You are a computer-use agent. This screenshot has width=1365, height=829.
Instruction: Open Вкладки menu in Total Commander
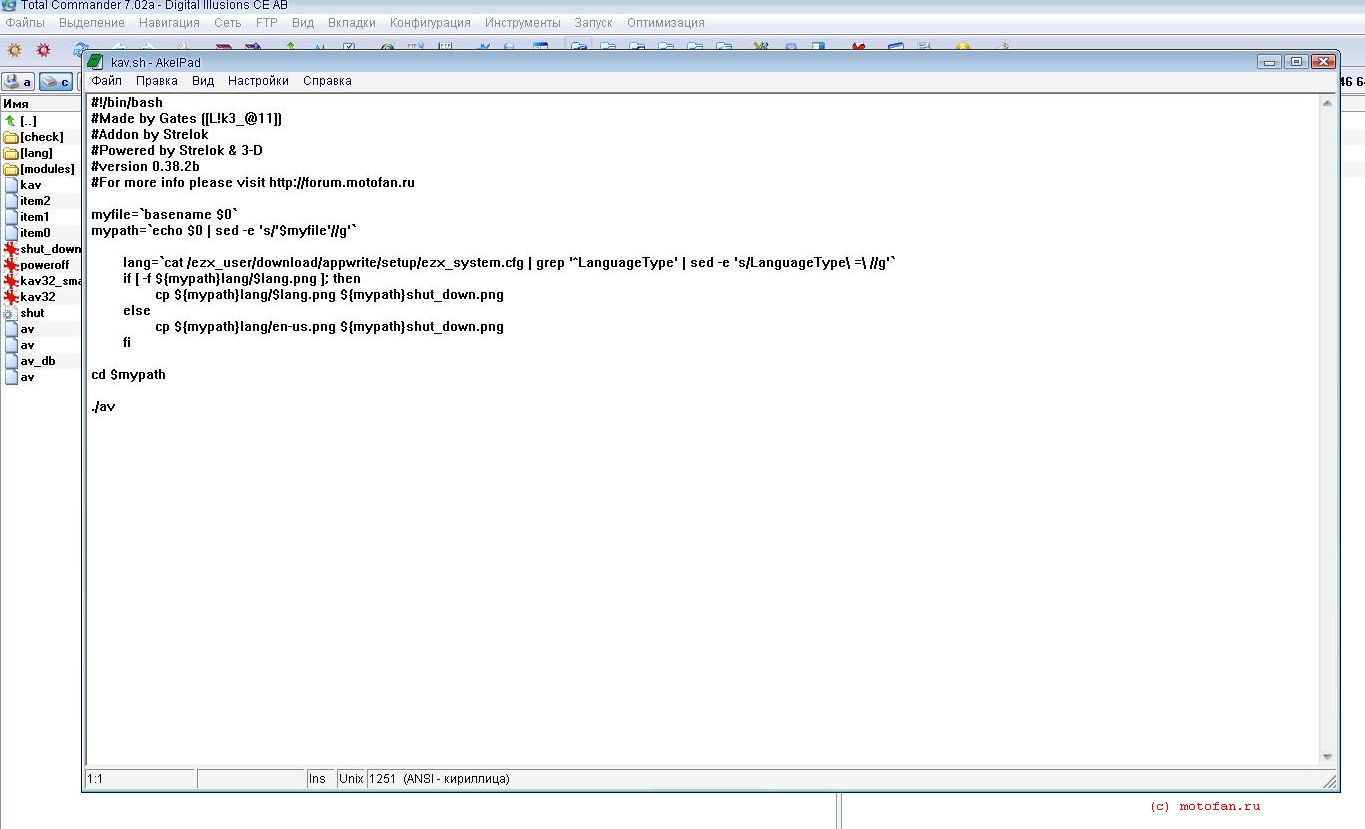(x=352, y=22)
